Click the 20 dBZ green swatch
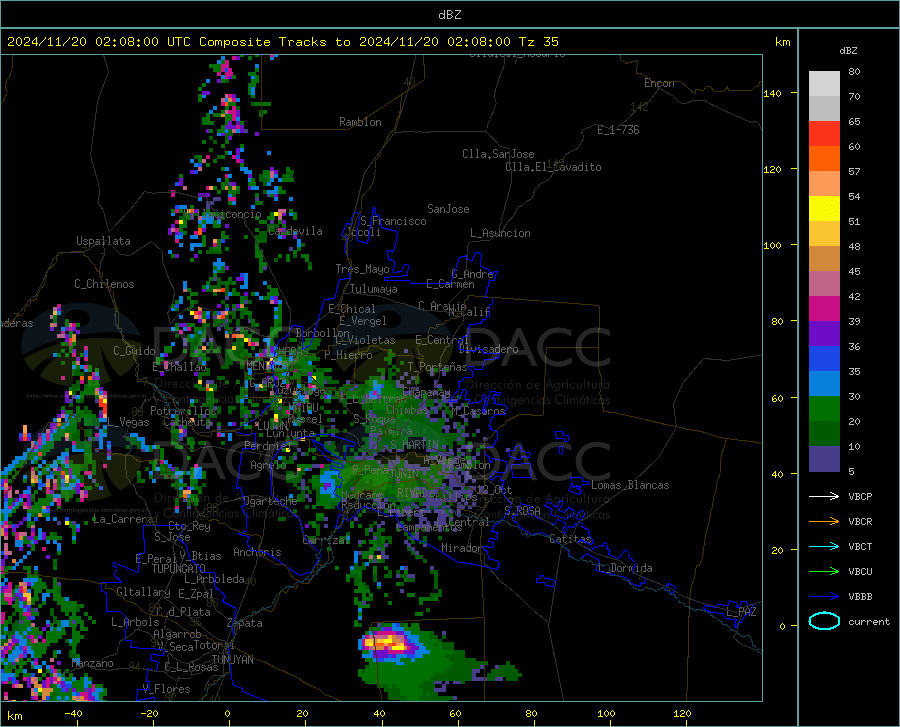 (x=824, y=409)
